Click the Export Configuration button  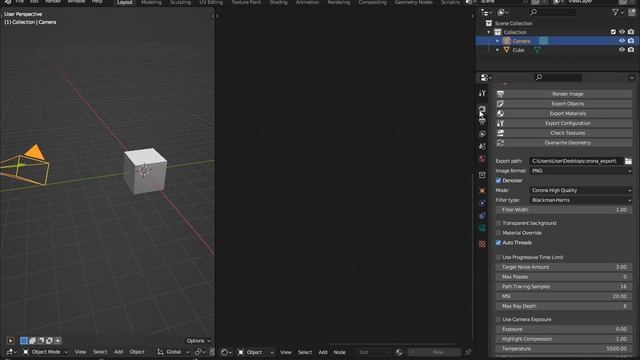click(x=564, y=123)
